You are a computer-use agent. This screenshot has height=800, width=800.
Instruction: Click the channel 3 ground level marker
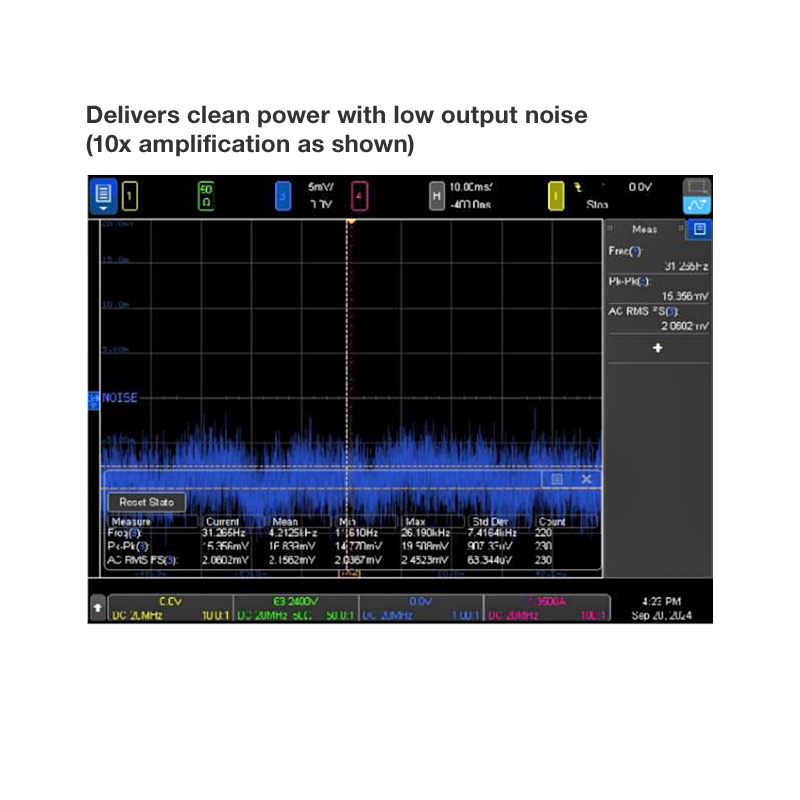pos(94,401)
